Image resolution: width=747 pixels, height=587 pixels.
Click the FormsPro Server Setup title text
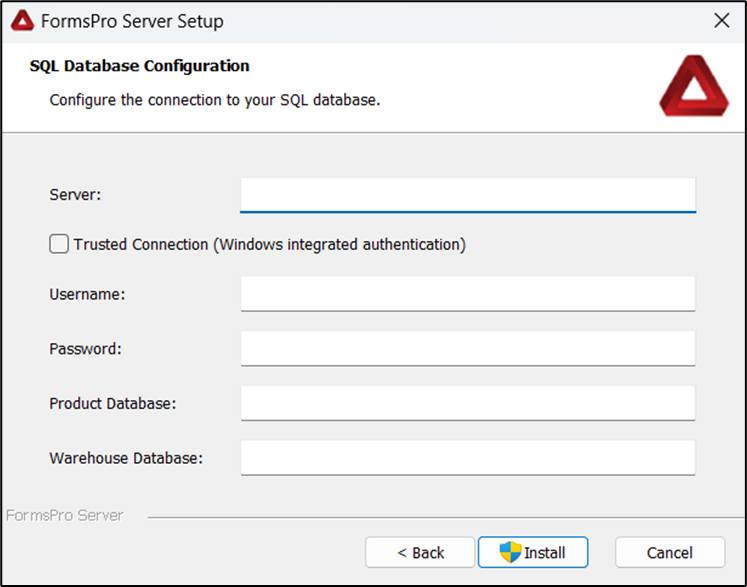(x=132, y=21)
